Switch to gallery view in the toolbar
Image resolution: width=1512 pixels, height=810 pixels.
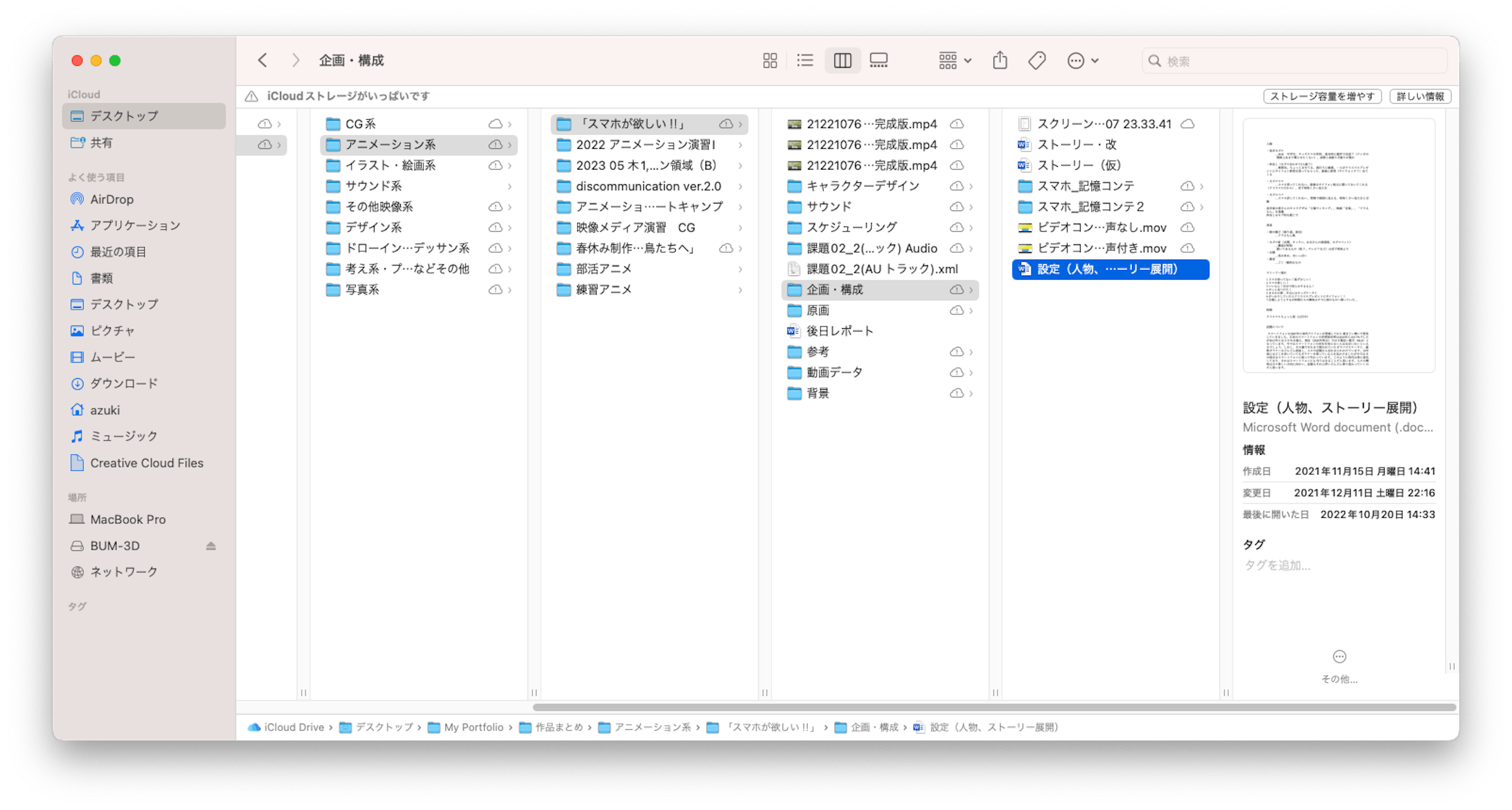click(x=879, y=60)
